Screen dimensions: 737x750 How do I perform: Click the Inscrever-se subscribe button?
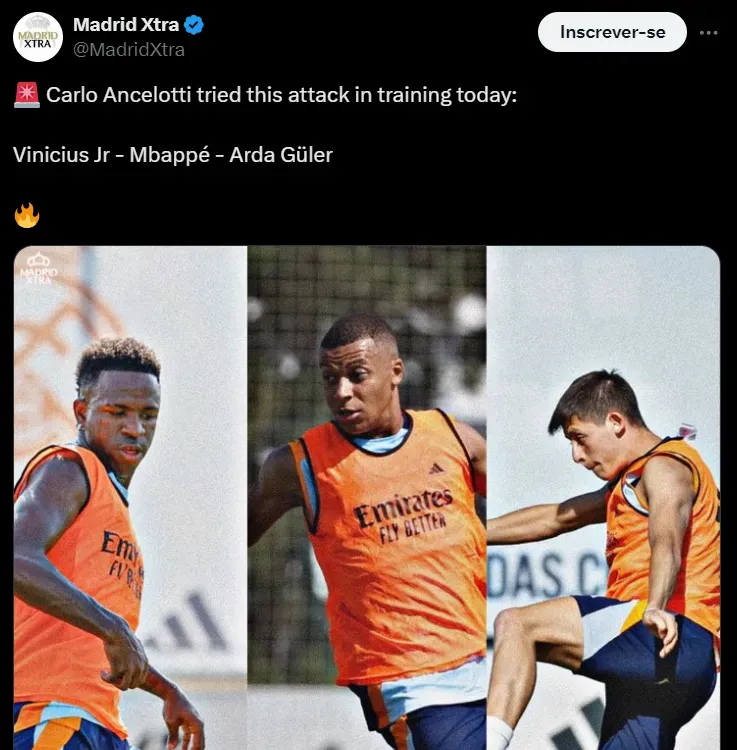[612, 32]
